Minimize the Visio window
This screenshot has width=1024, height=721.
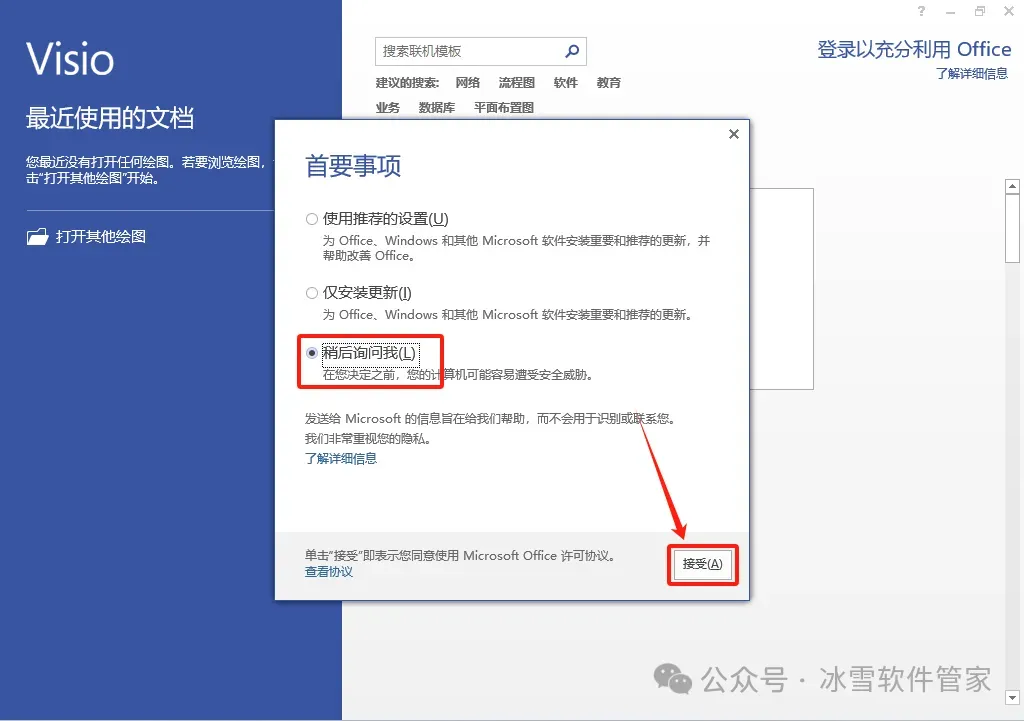click(950, 12)
